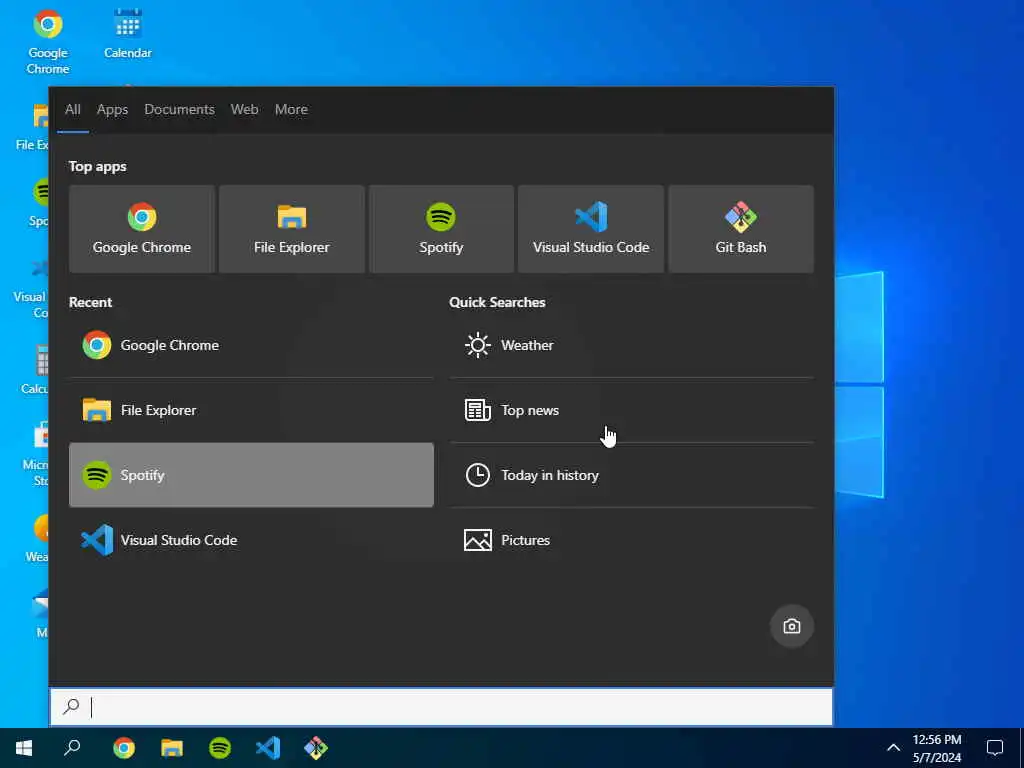This screenshot has width=1024, height=768.
Task: Open Git Bash from the taskbar
Action: click(x=315, y=748)
